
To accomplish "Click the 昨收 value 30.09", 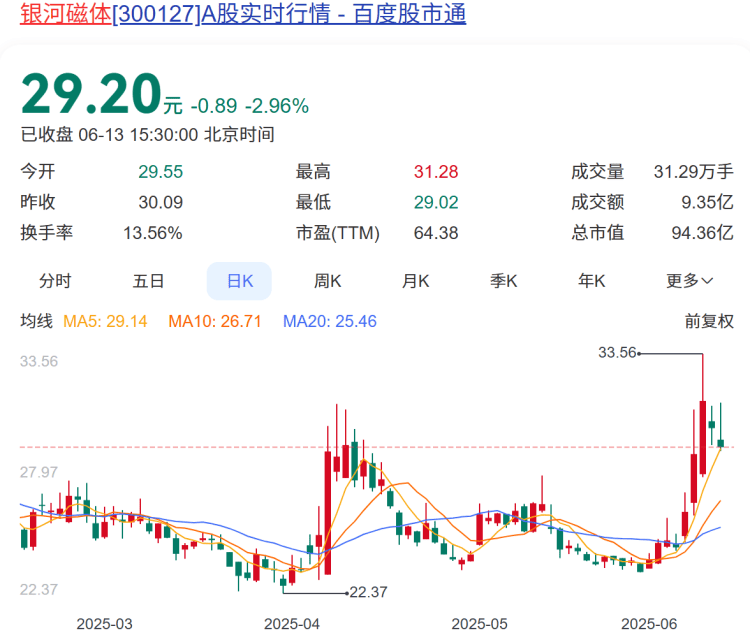I will 161,202.
